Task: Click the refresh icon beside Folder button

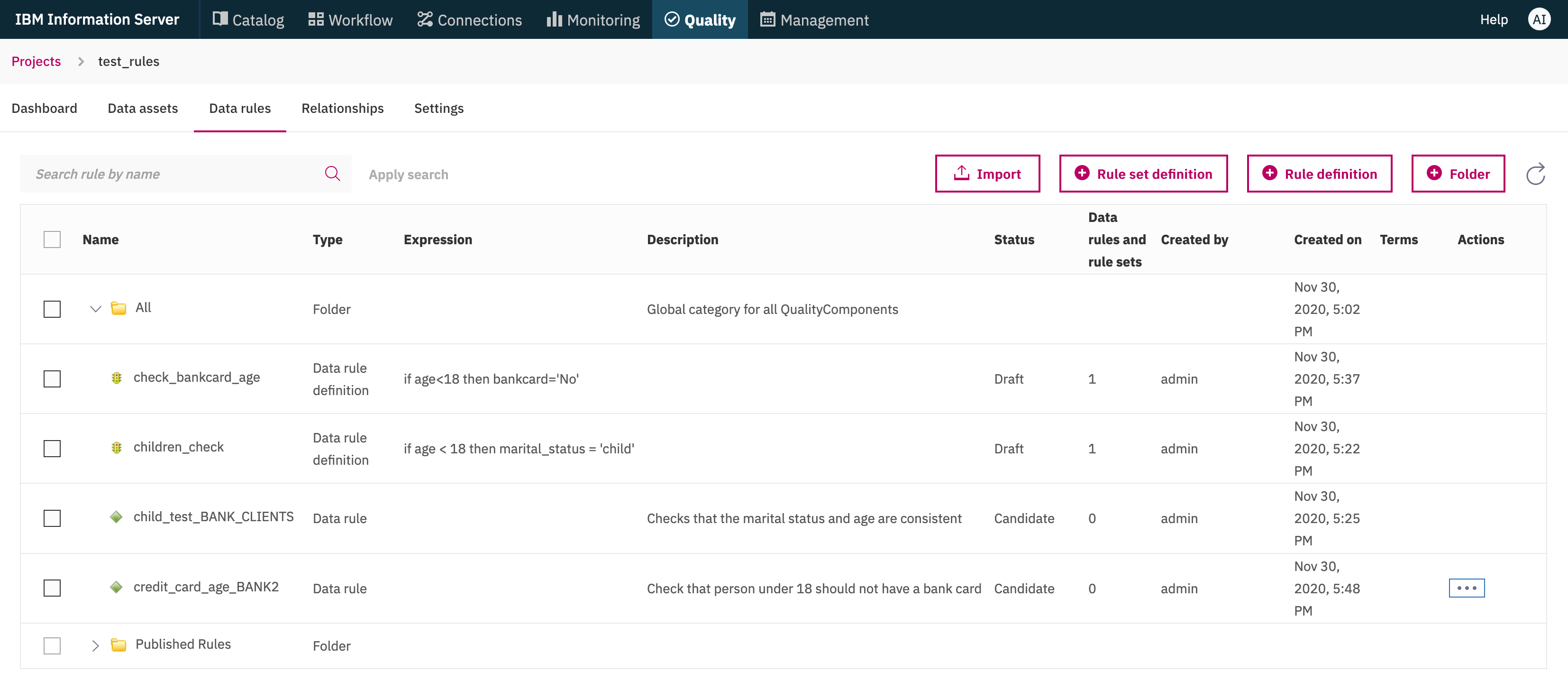Action: pyautogui.click(x=1535, y=174)
